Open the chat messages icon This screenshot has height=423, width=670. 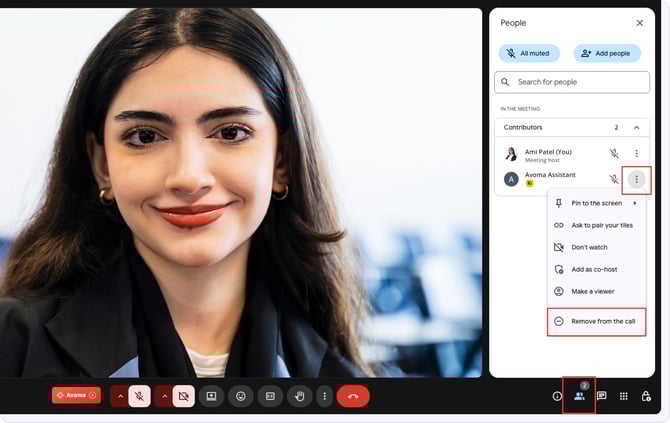coord(602,396)
